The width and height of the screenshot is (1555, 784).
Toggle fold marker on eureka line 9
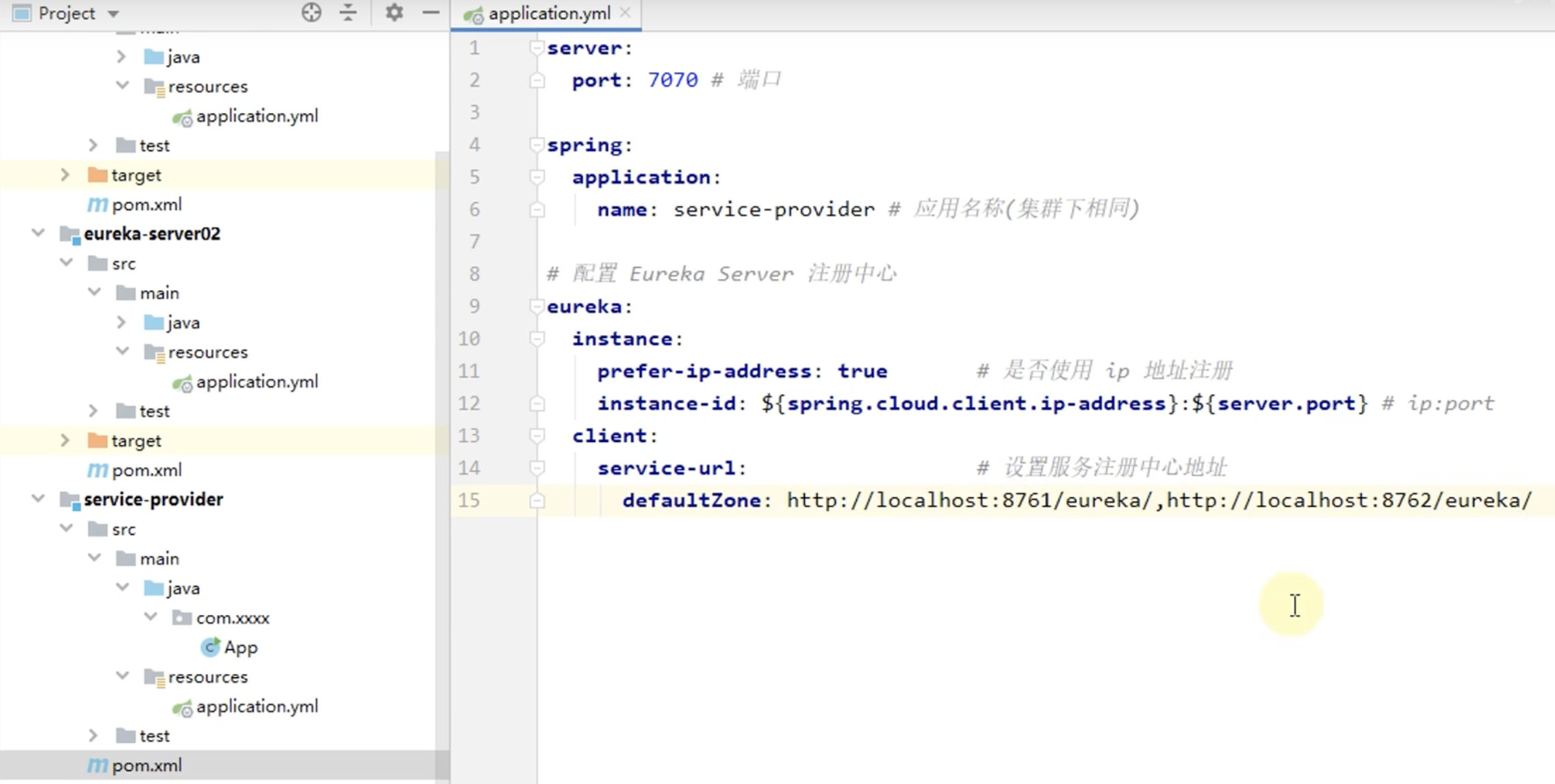(x=537, y=306)
